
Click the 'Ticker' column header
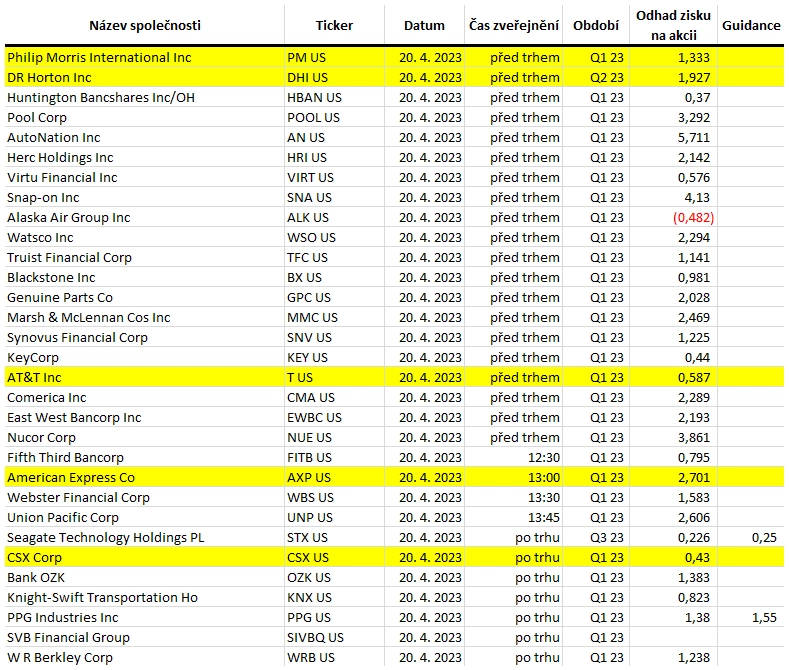(x=334, y=26)
